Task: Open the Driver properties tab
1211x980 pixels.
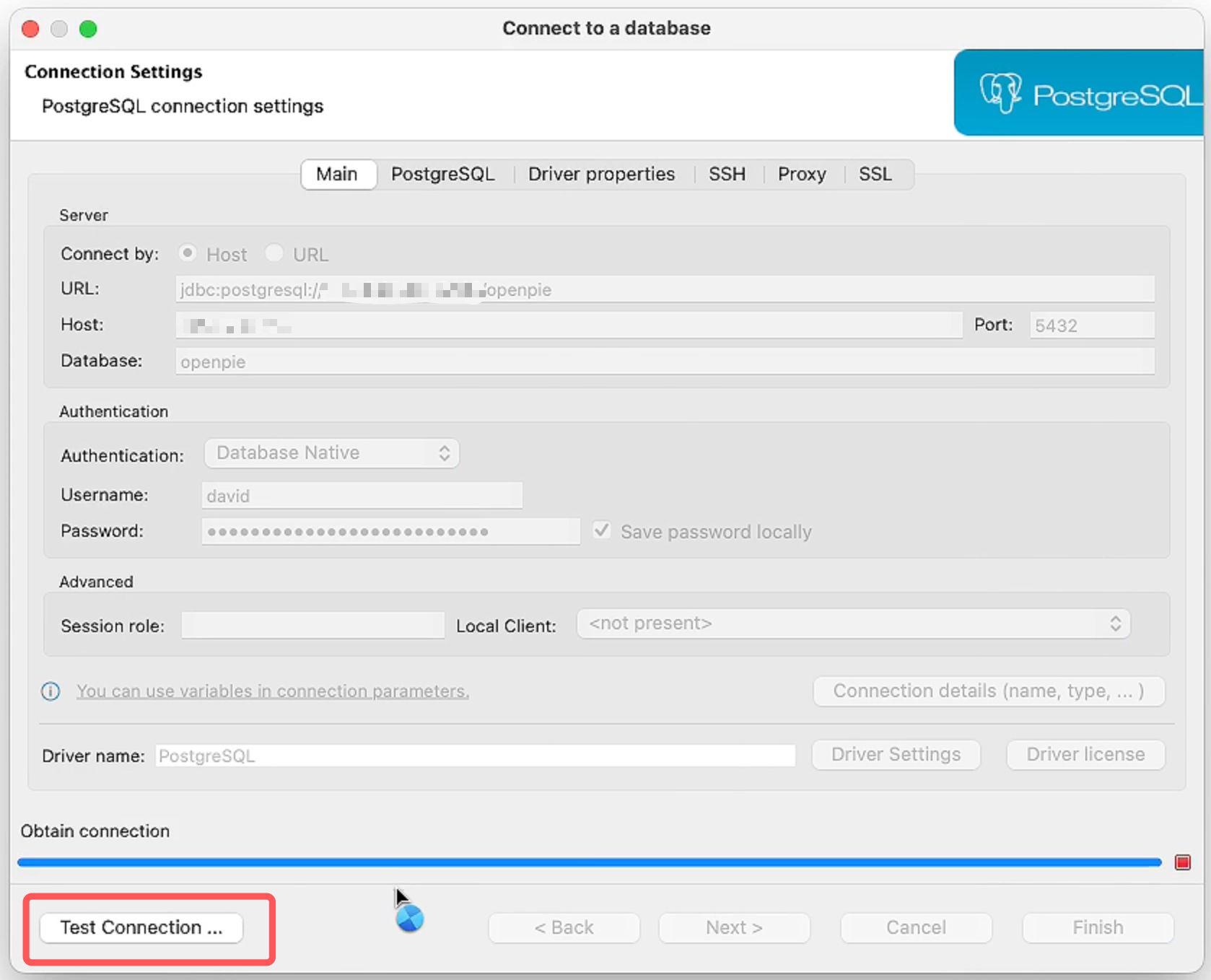Action: point(601,175)
